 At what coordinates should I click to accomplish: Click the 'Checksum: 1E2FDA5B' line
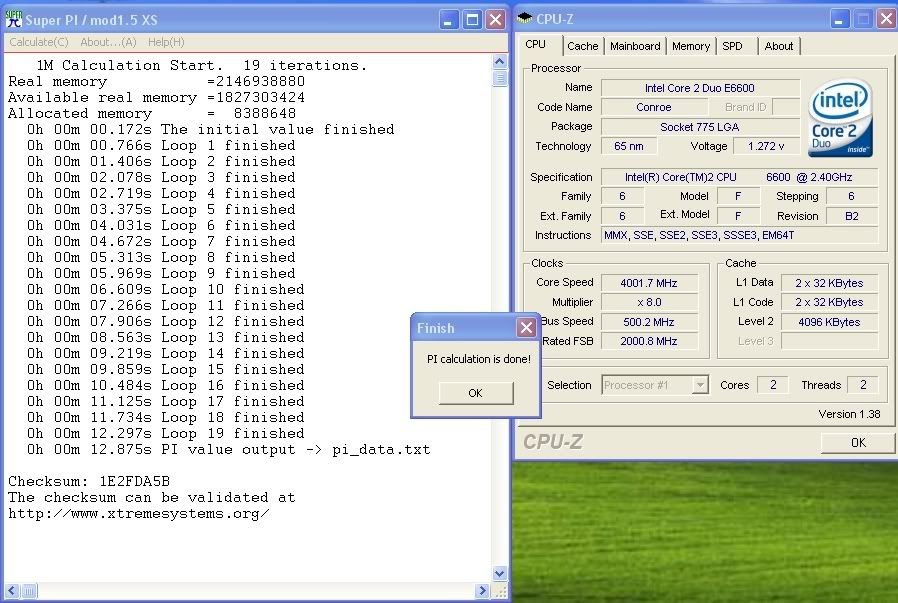[89, 481]
